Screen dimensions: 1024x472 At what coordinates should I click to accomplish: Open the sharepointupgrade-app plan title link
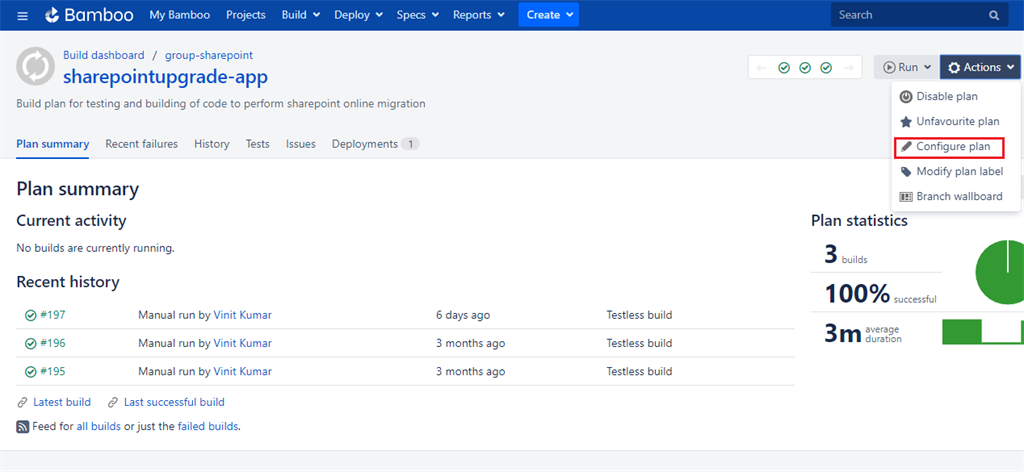(x=165, y=78)
